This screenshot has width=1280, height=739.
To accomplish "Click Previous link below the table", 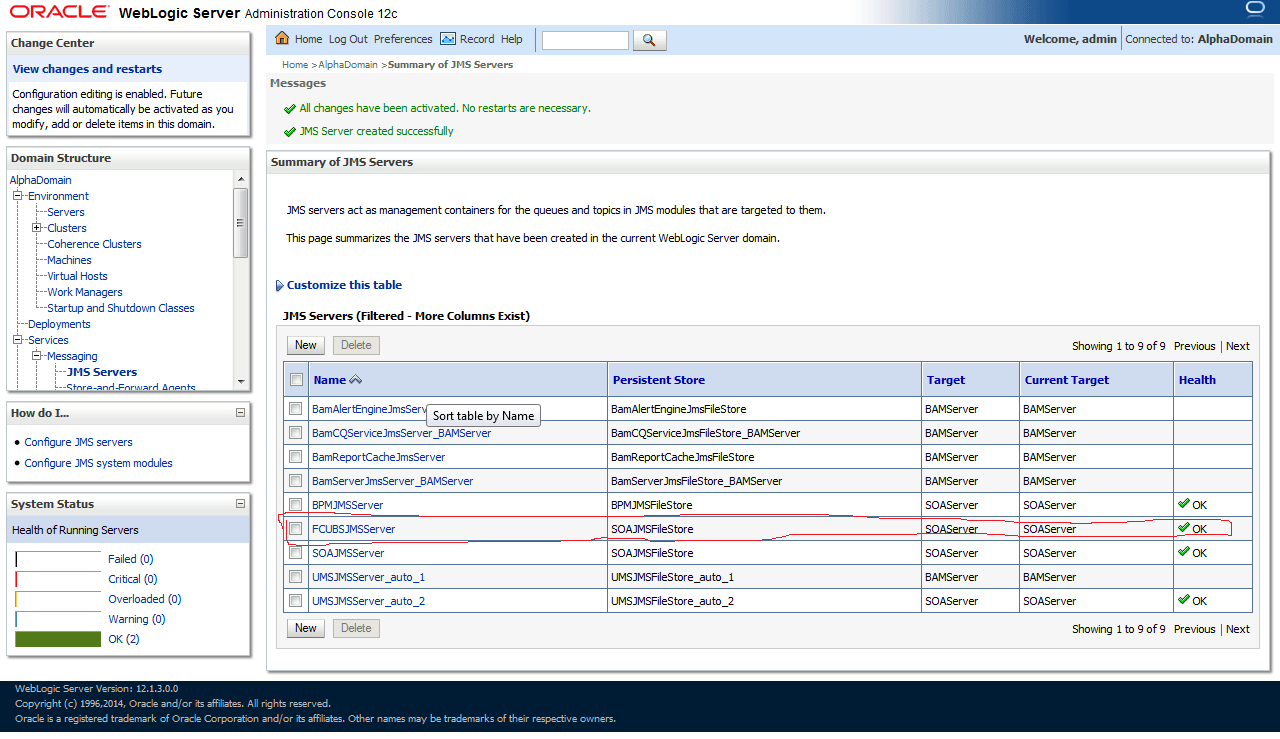I will 1195,629.
